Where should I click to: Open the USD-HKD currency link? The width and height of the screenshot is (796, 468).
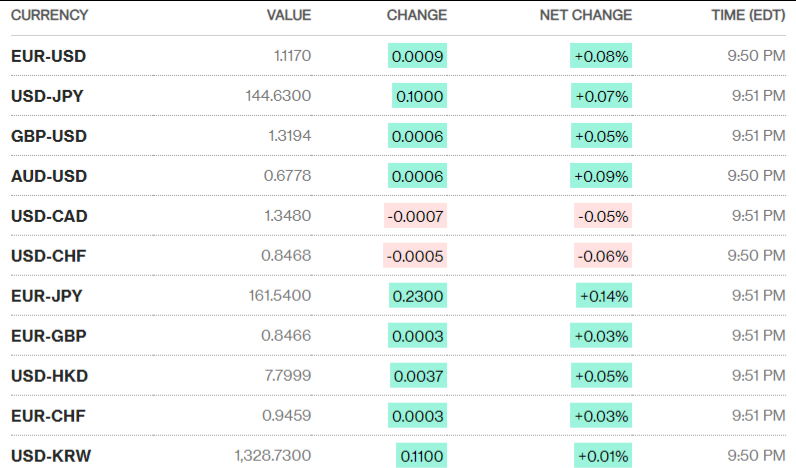pos(48,376)
